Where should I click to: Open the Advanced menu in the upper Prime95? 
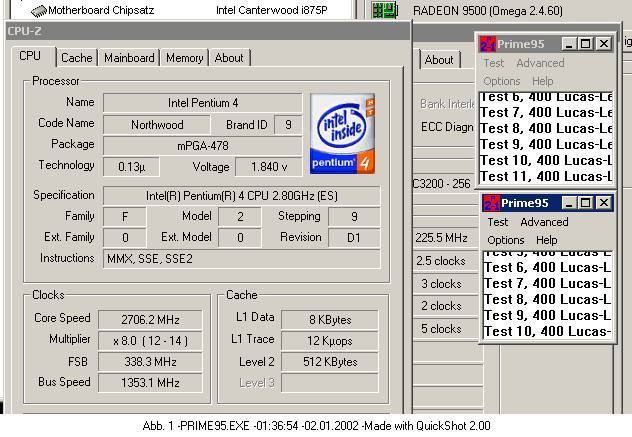point(540,63)
